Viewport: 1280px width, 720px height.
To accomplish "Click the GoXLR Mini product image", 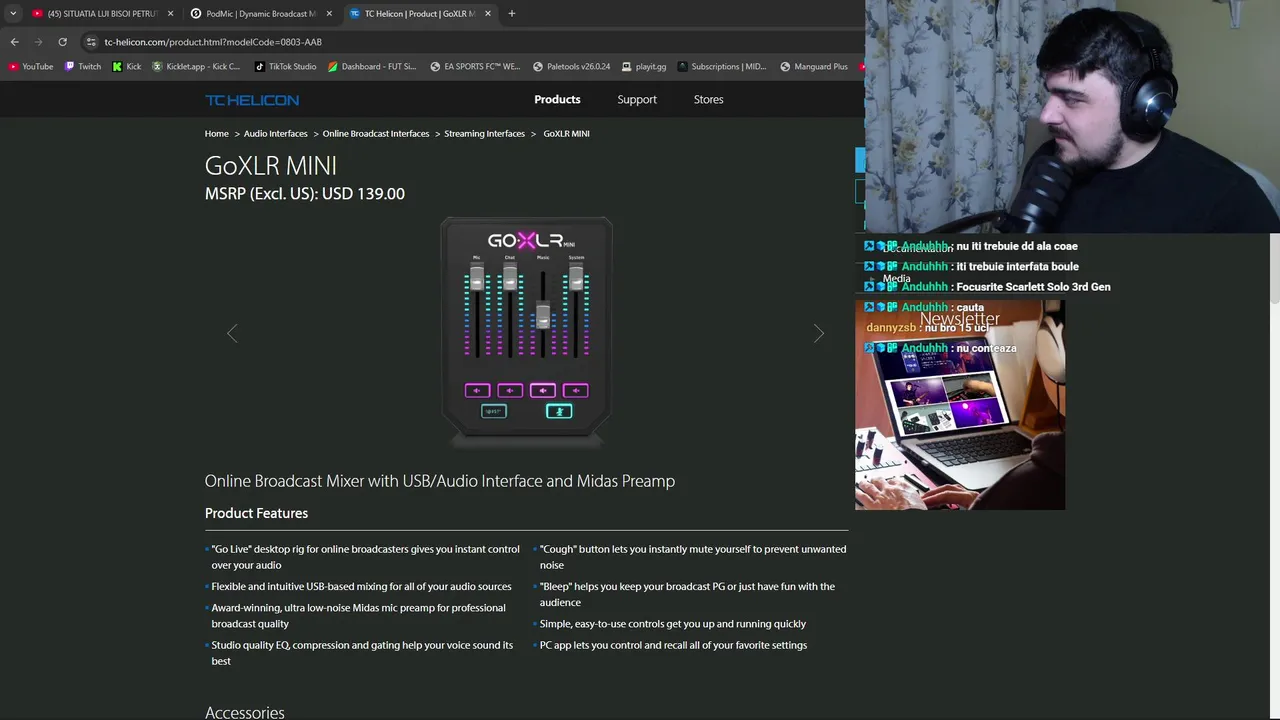I will click(526, 332).
